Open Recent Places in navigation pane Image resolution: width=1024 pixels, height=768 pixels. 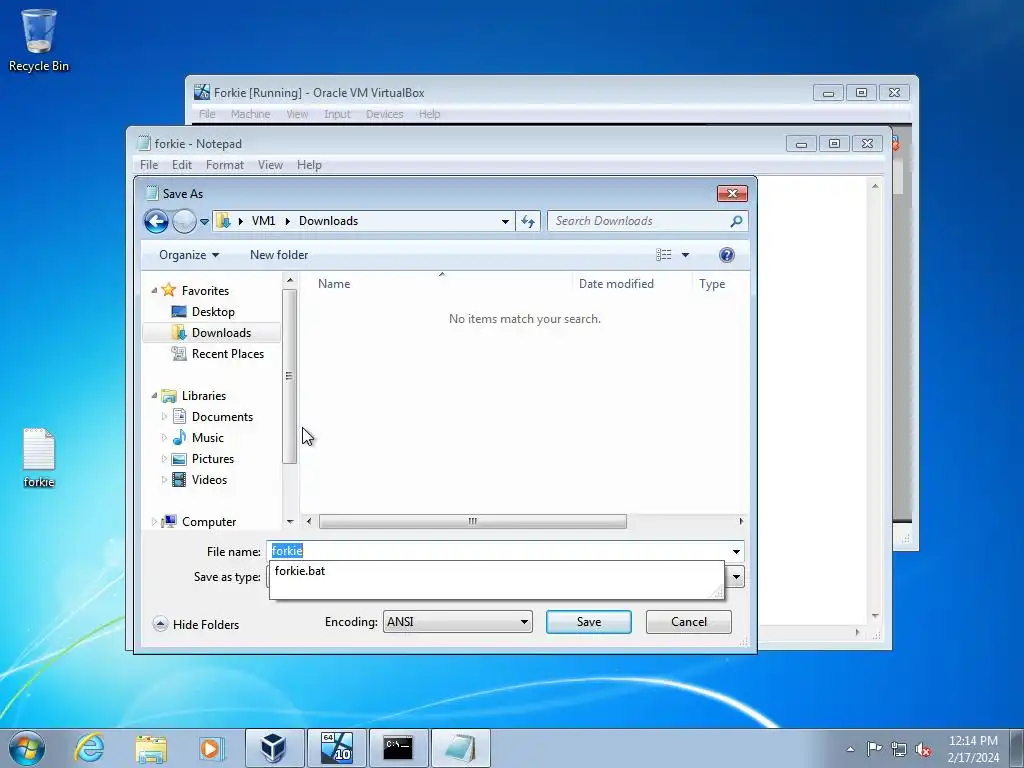227,353
